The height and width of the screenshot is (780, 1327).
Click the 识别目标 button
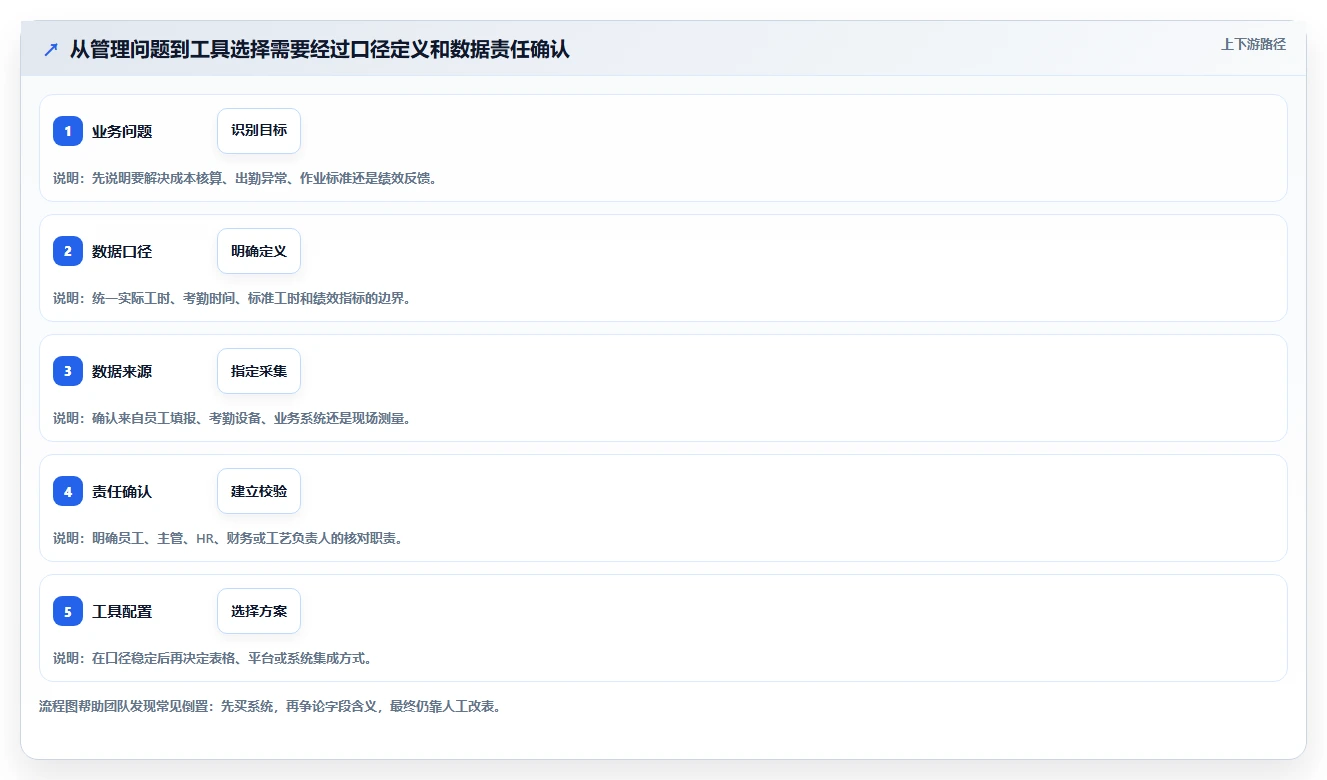coord(259,131)
